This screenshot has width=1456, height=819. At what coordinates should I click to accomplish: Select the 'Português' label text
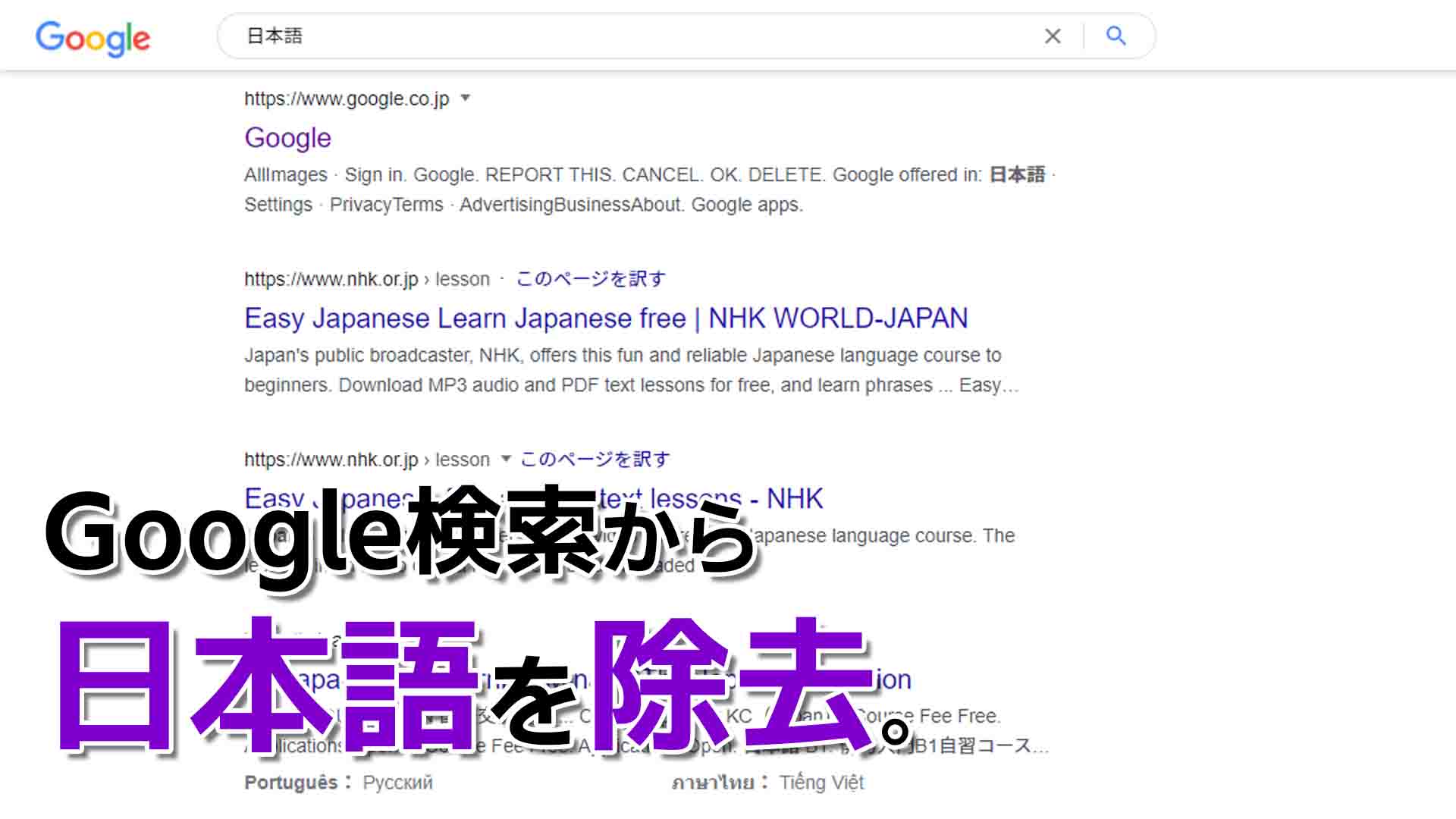point(291,783)
